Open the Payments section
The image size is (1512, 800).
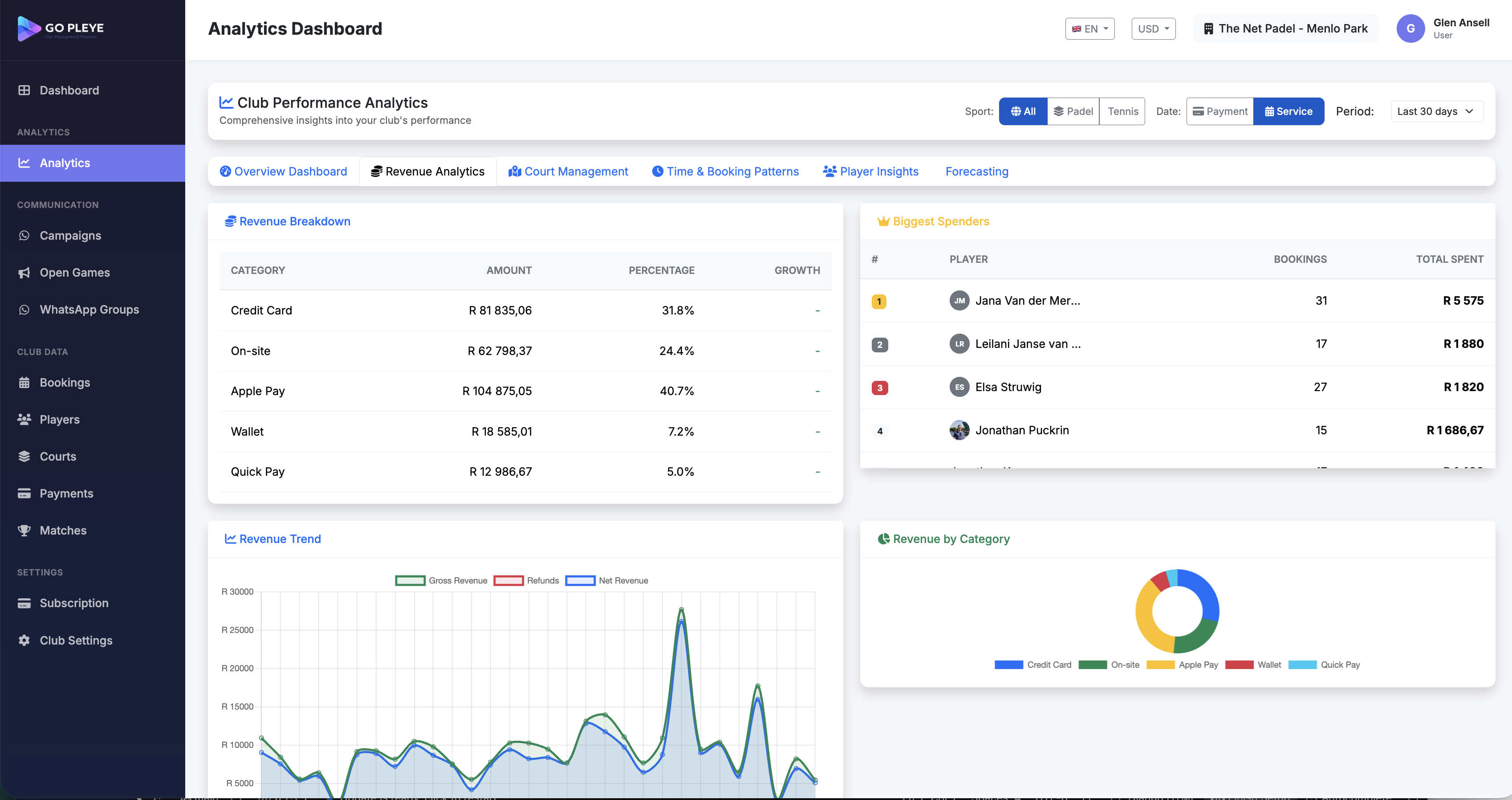coord(66,493)
